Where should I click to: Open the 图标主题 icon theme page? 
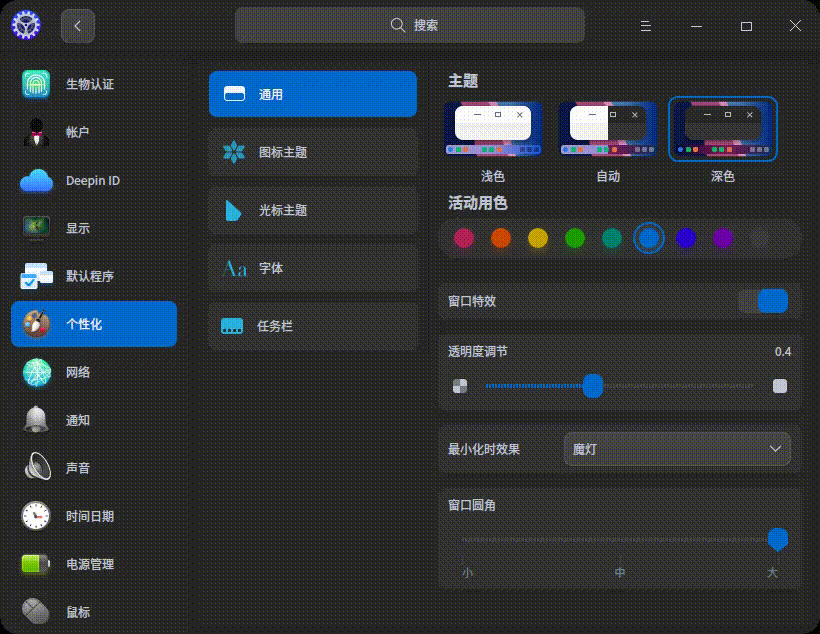pos(313,152)
